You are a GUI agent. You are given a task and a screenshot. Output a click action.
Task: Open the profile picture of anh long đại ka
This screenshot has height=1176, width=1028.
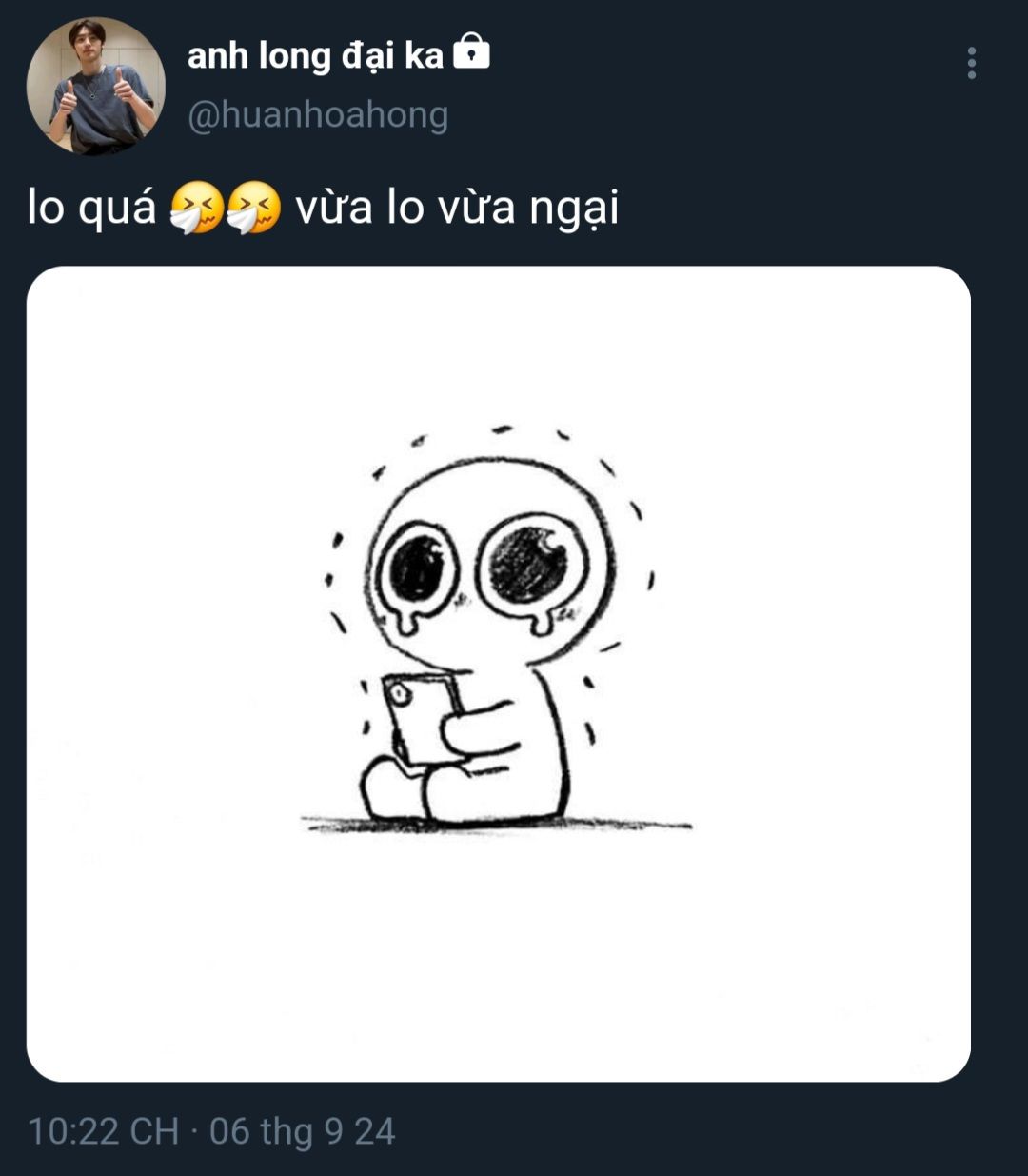click(95, 86)
